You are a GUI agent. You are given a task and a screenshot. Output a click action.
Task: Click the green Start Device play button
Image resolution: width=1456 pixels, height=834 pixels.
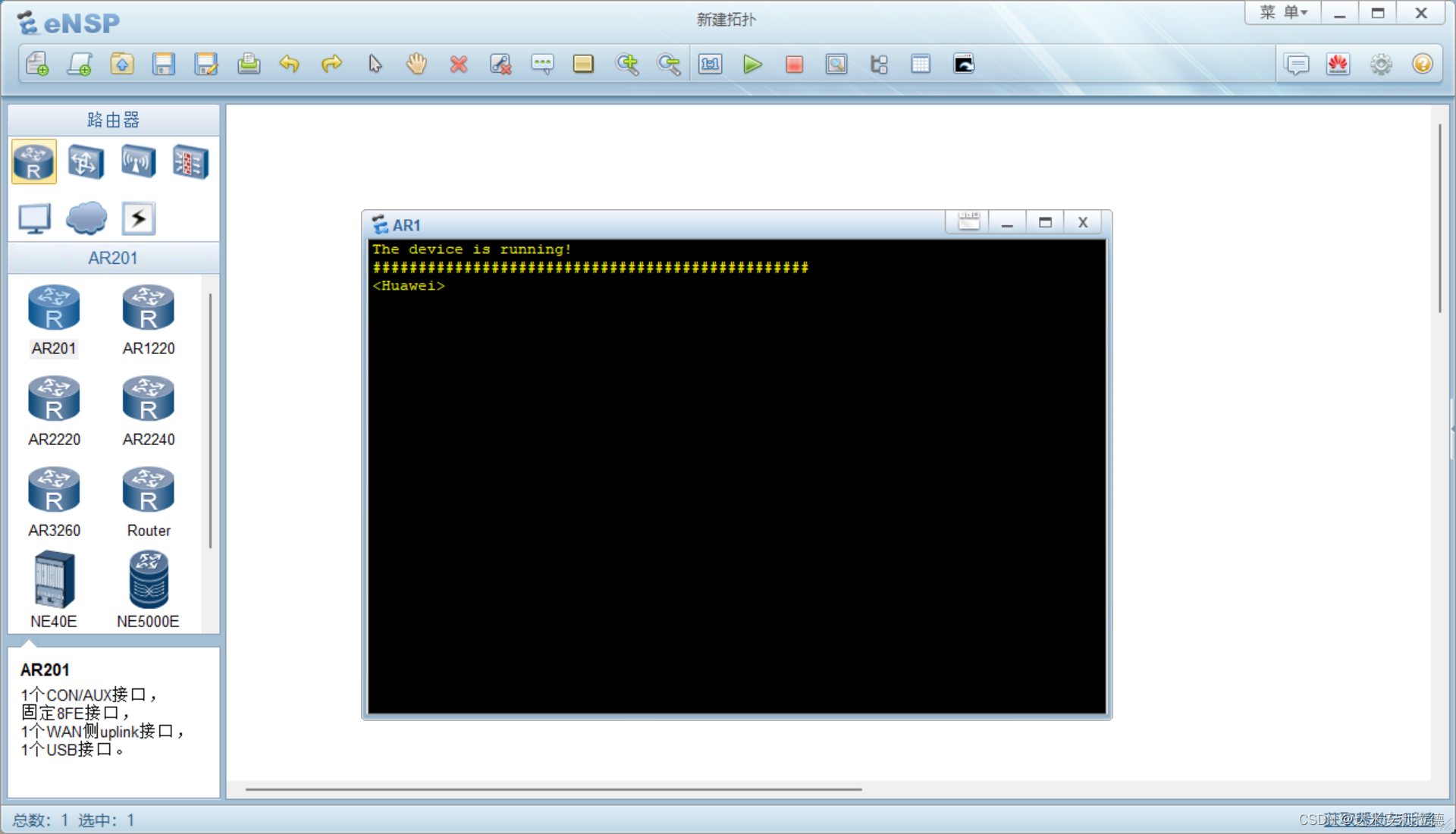[752, 64]
